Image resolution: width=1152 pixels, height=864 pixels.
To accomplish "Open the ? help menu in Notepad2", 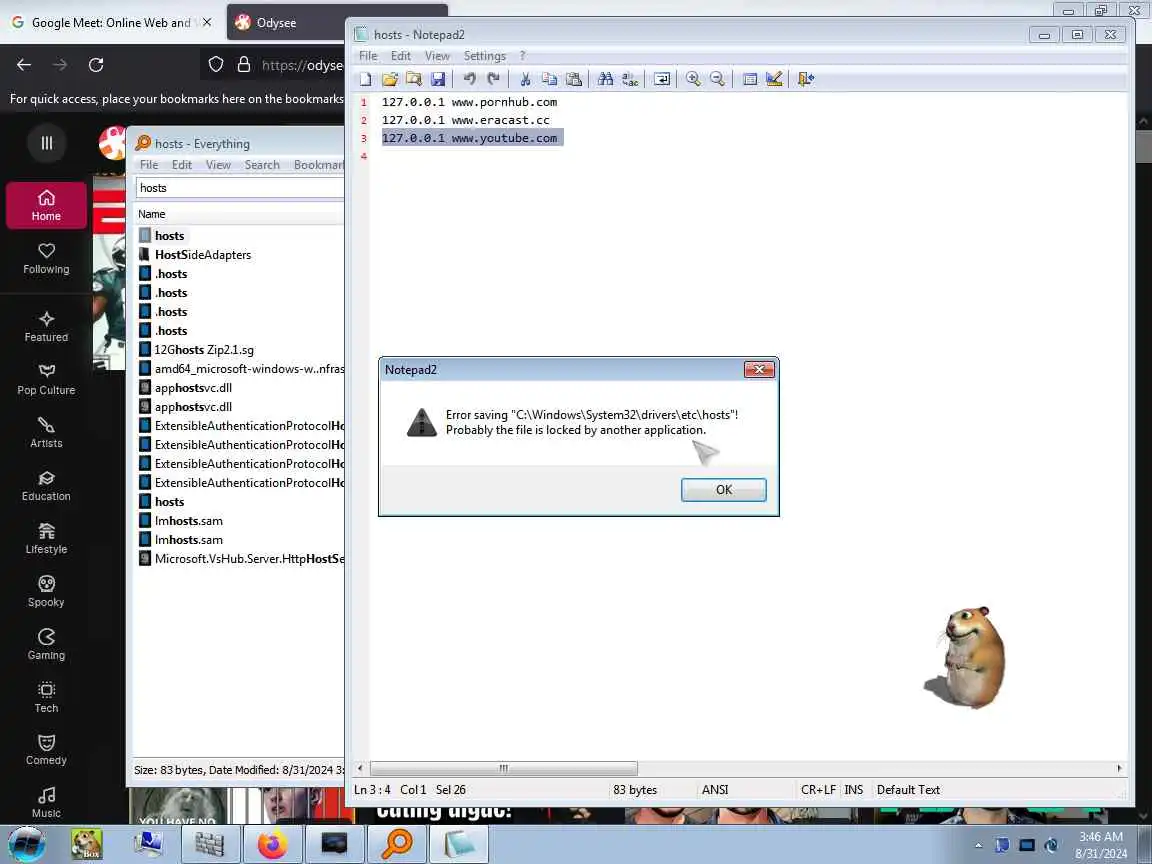I will (522, 56).
